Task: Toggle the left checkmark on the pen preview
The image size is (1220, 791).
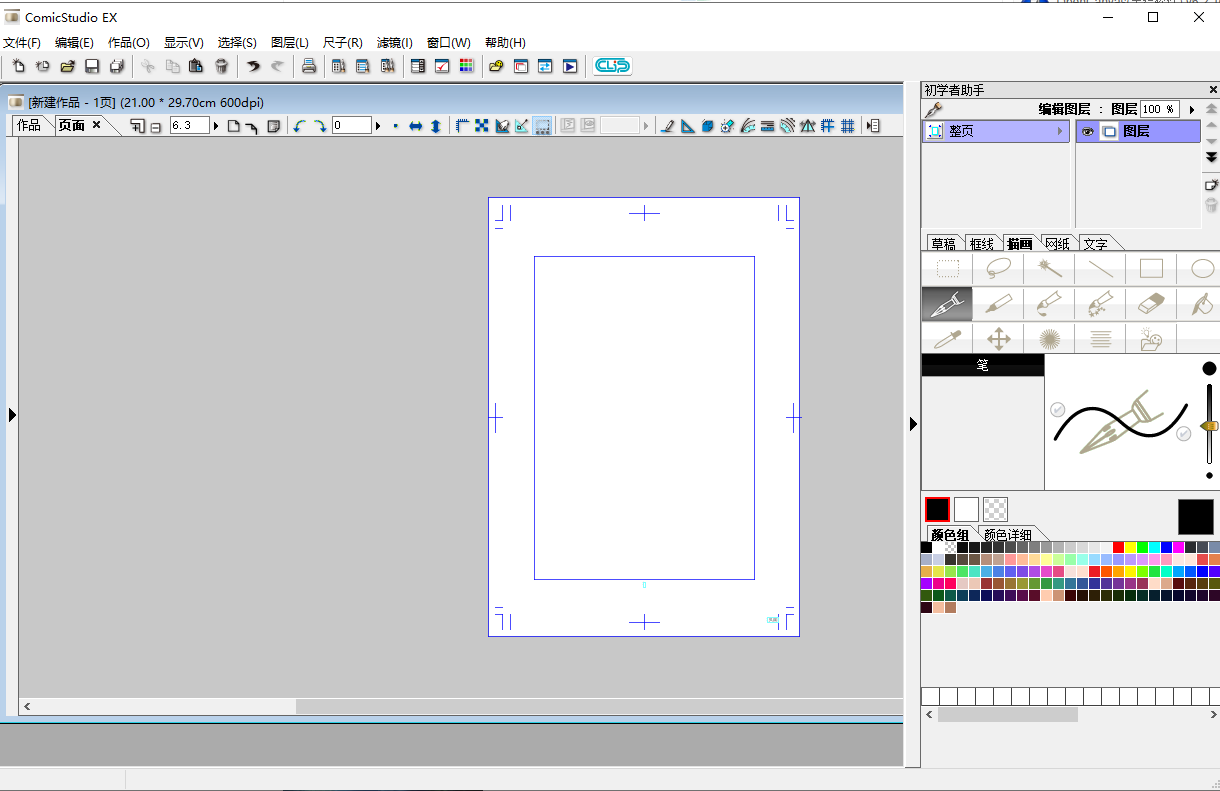Action: tap(1057, 409)
